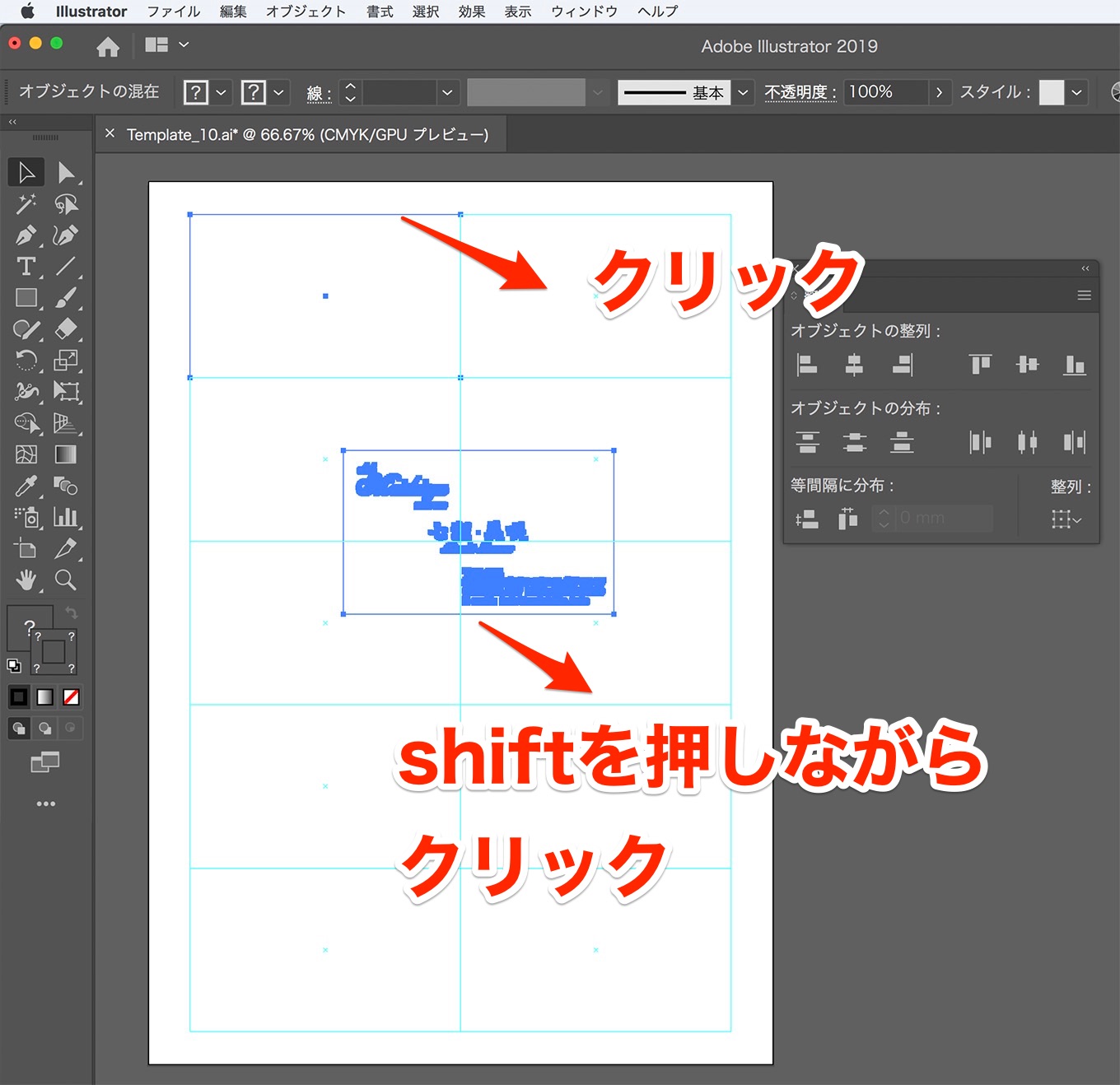Open stroke color dropdown in control bar
The height and width of the screenshot is (1085, 1120).
click(278, 92)
